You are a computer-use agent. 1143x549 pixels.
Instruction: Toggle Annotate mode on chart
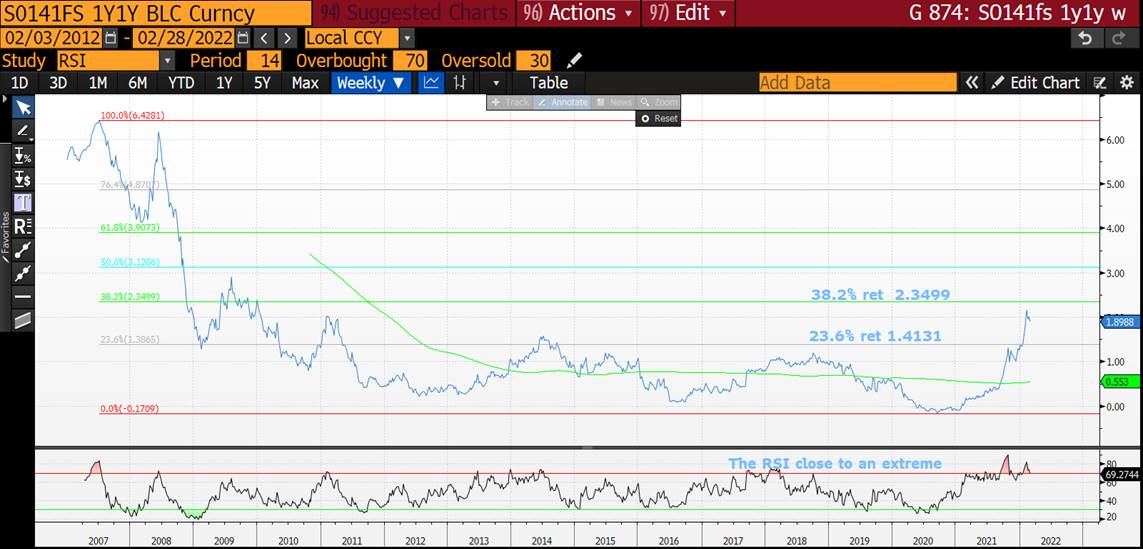click(x=562, y=102)
